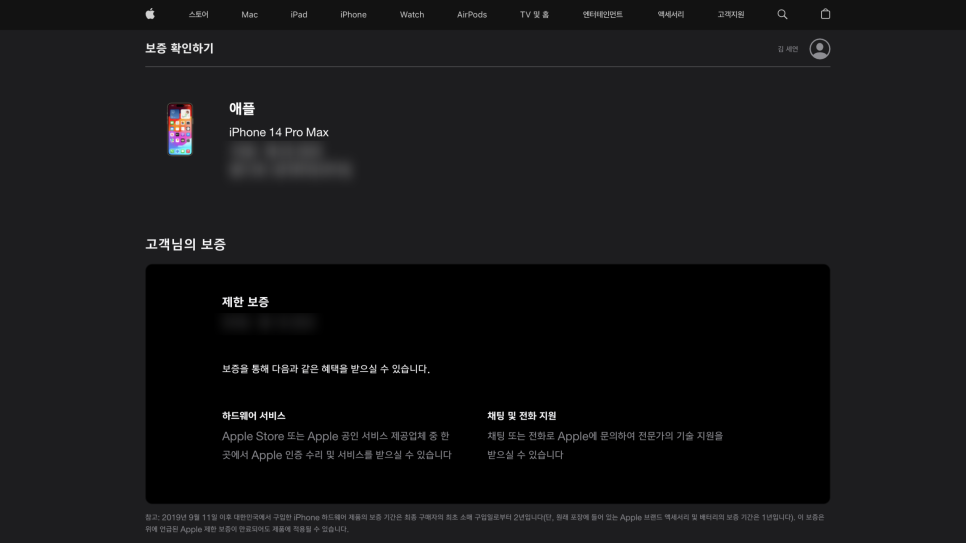
Task: Open the TV 및 홈 menu
Action: click(x=534, y=14)
